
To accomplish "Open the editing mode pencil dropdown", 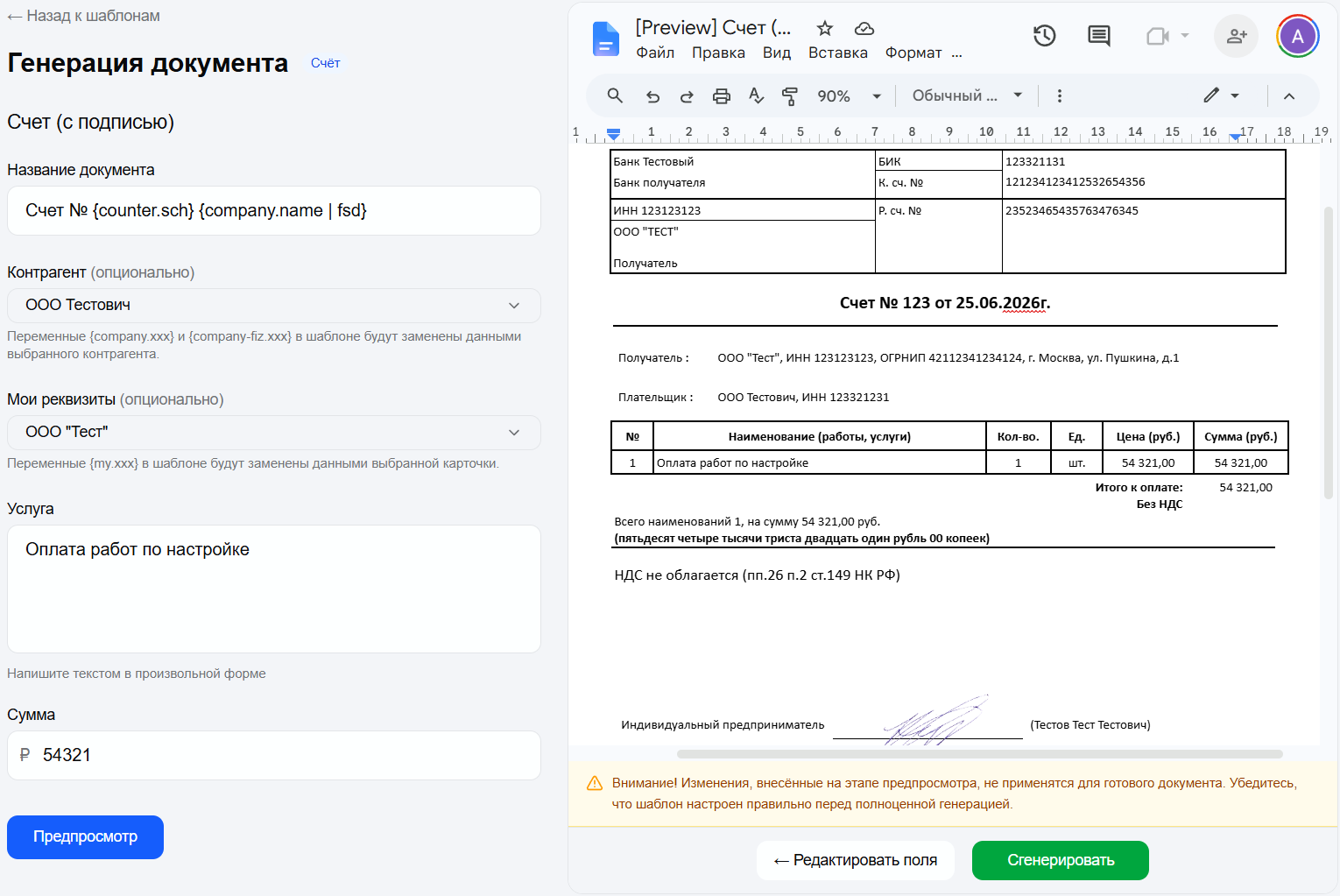I will click(1221, 95).
